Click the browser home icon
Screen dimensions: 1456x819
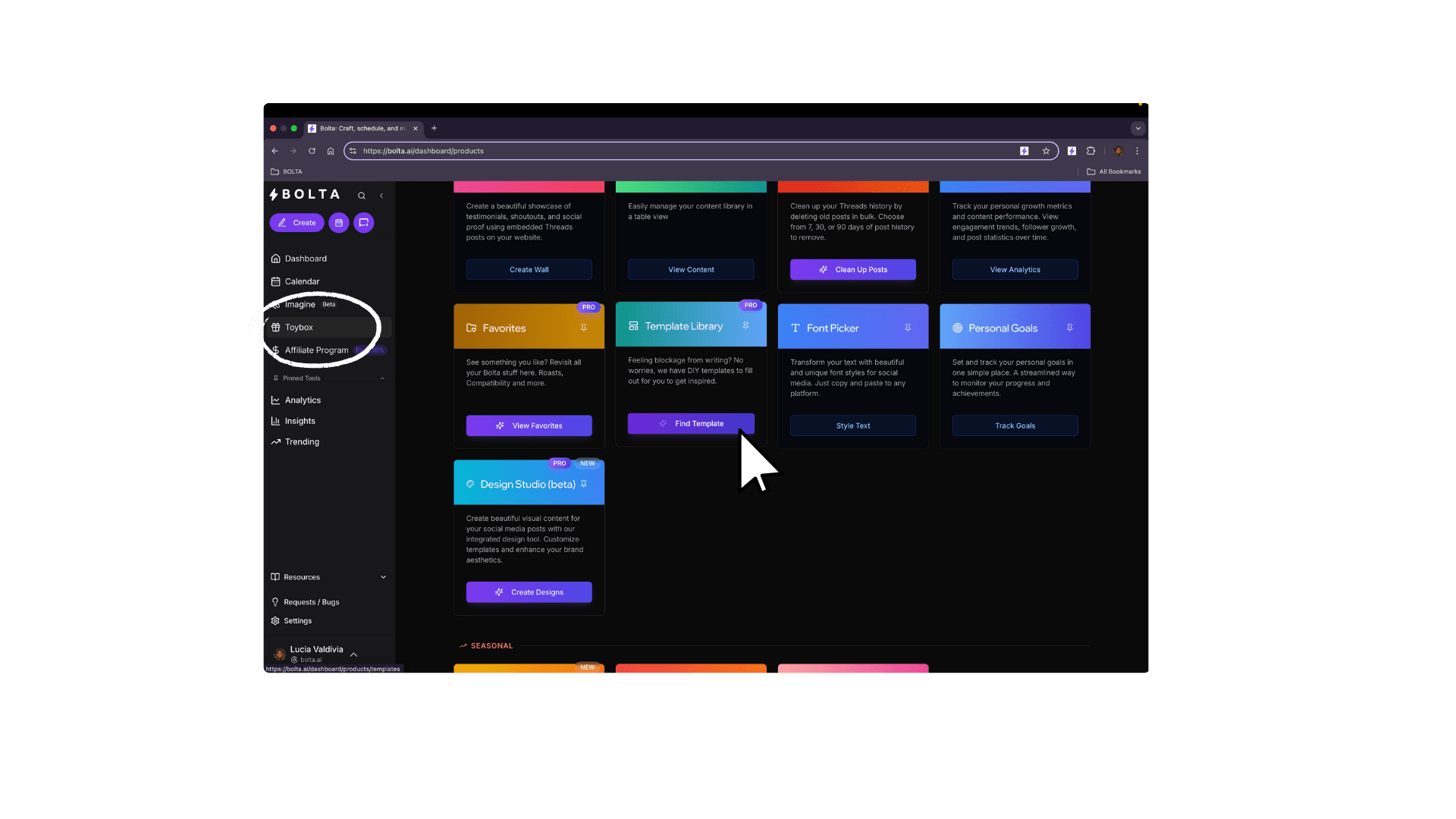(331, 151)
